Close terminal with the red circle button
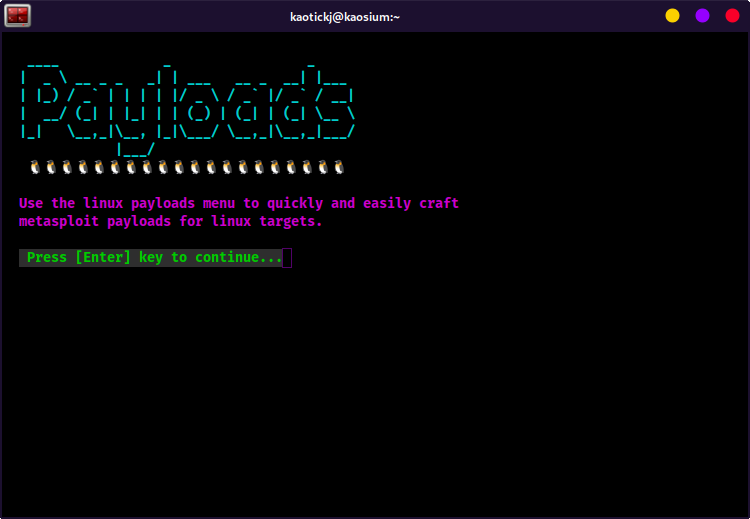Viewport: 750px width, 519px height. coord(732,16)
